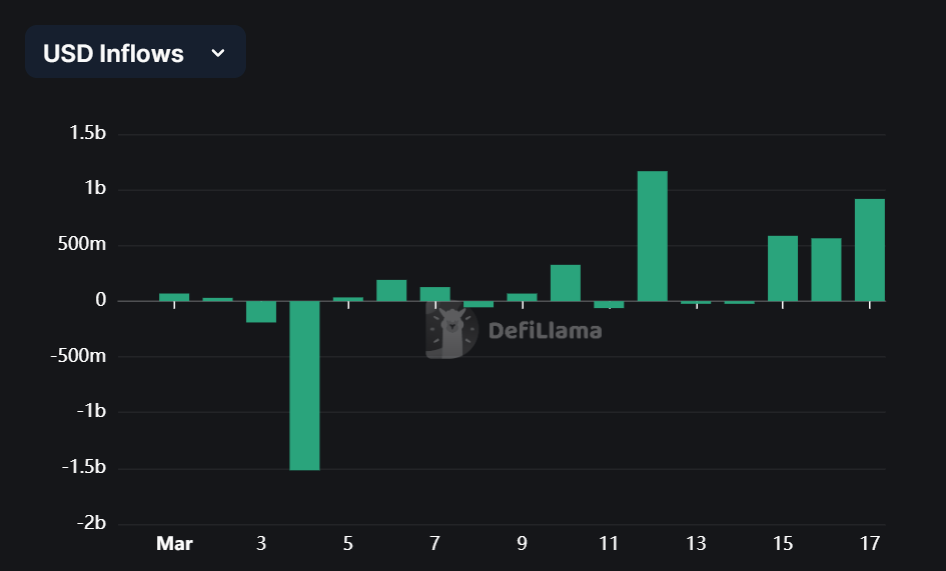Click the March 16 inflow bar
This screenshot has width=946, height=571.
(826, 269)
